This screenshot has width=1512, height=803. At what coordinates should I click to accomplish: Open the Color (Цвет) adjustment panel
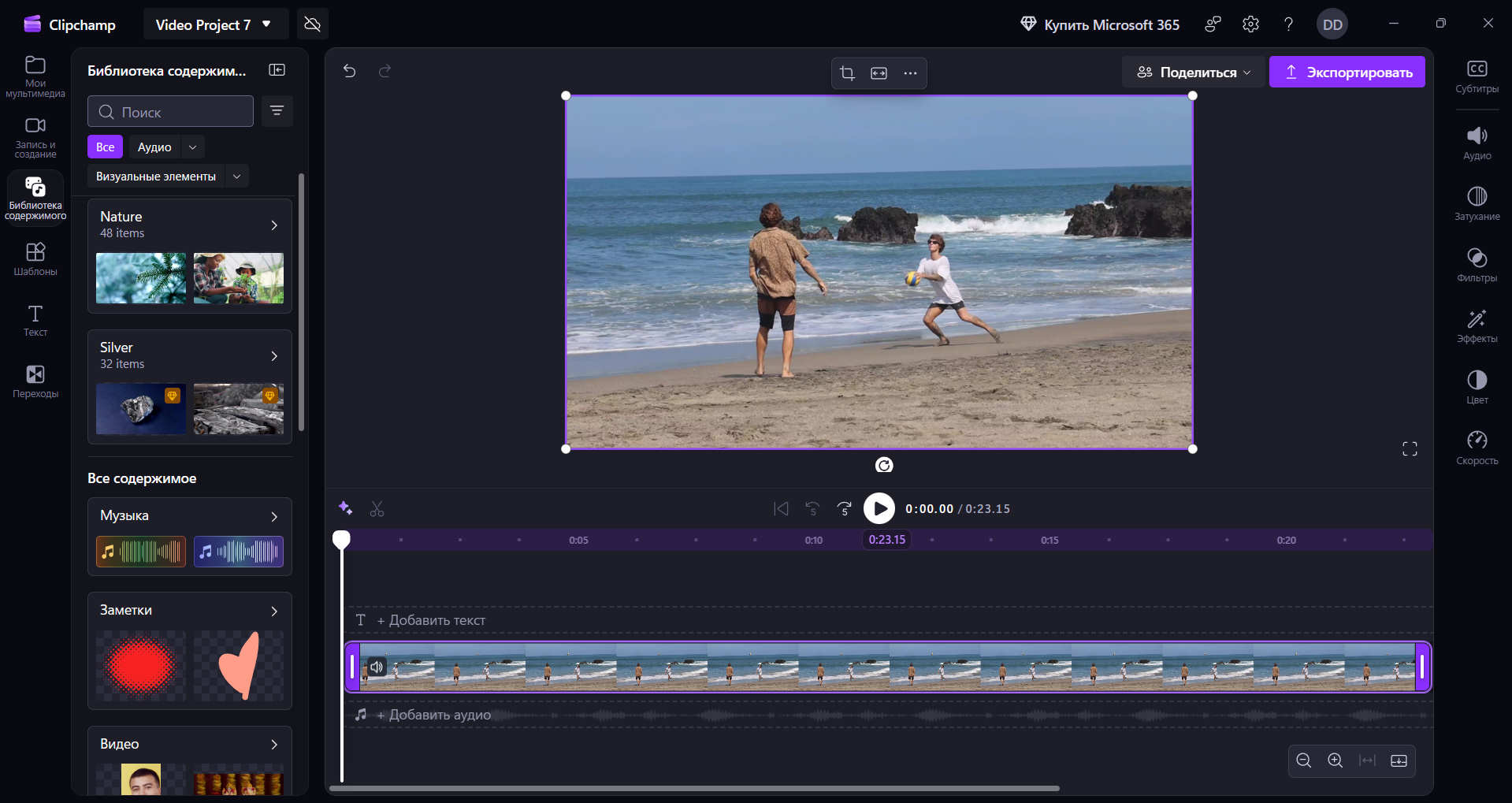[1477, 387]
